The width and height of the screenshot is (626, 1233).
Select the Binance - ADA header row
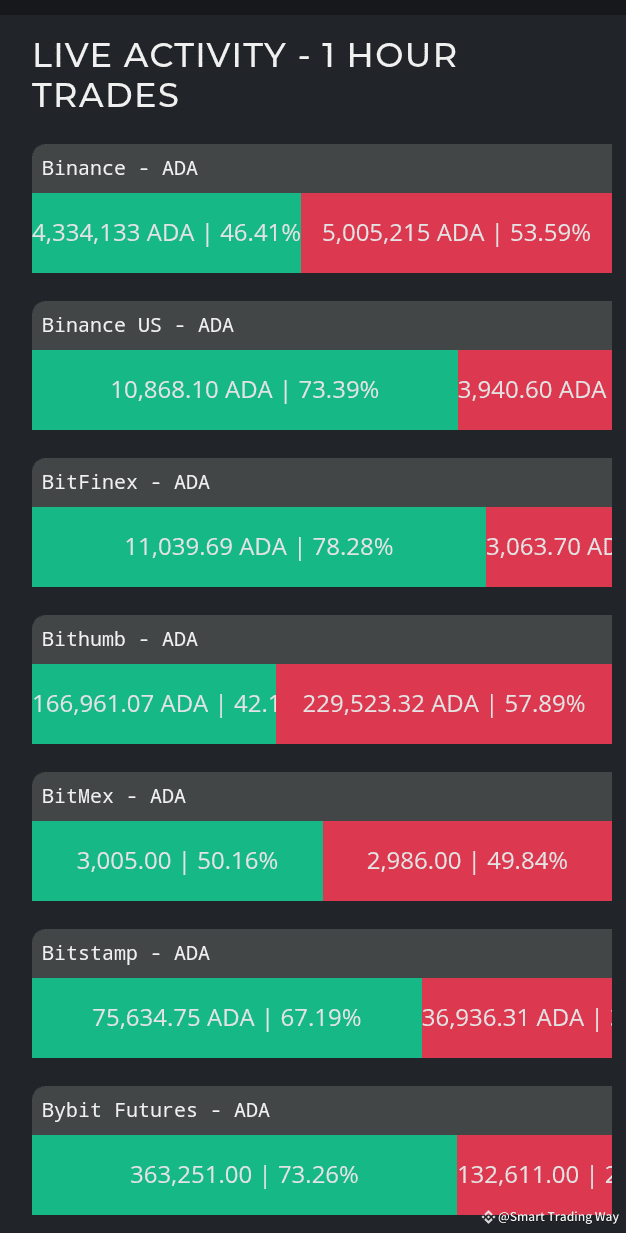(x=322, y=168)
